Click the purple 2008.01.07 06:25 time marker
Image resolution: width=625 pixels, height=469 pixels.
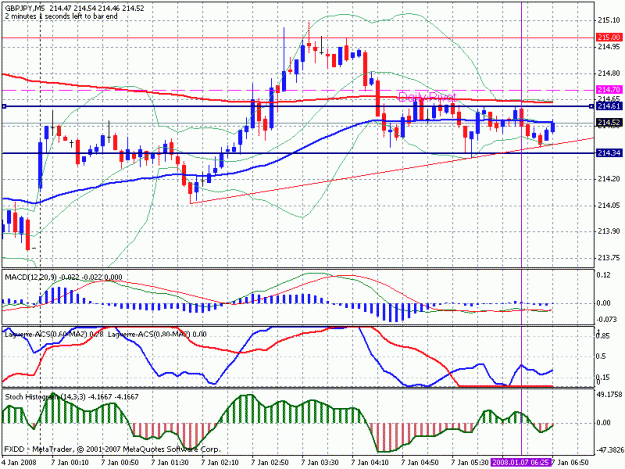(521, 463)
